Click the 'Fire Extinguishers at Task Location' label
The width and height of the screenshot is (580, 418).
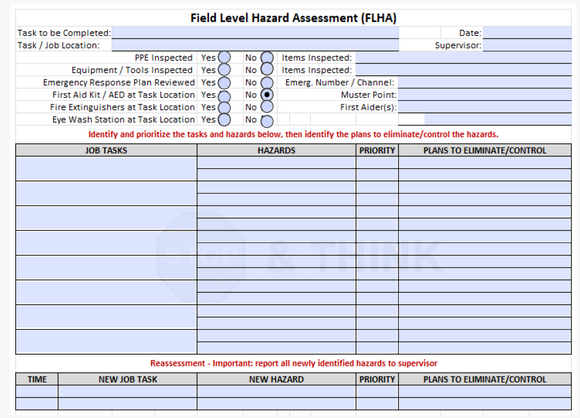(122, 107)
